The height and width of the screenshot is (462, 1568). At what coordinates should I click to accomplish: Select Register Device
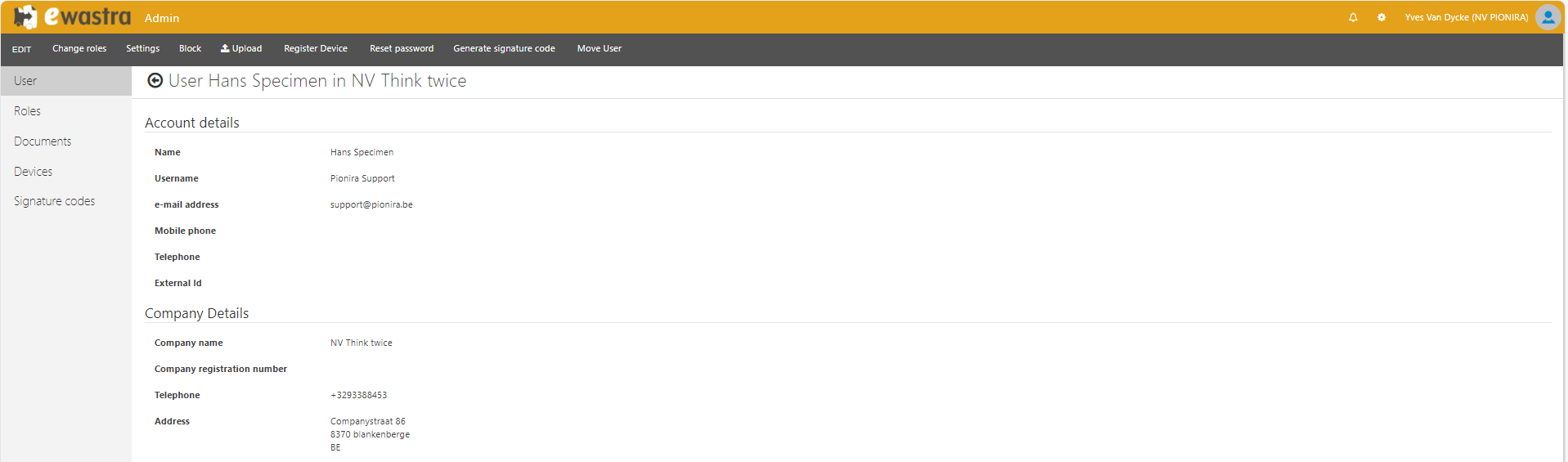tap(316, 48)
